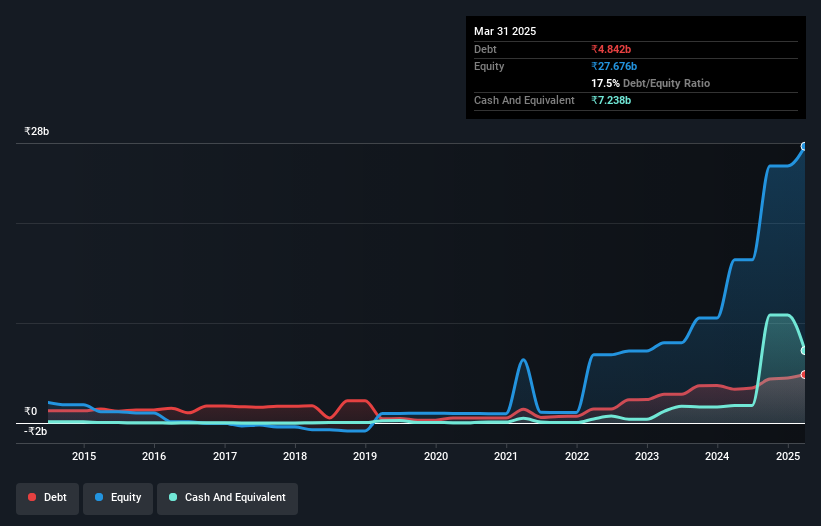This screenshot has width=821, height=526.
Task: Click the -₹2b y-axis label
Action: 36,431
